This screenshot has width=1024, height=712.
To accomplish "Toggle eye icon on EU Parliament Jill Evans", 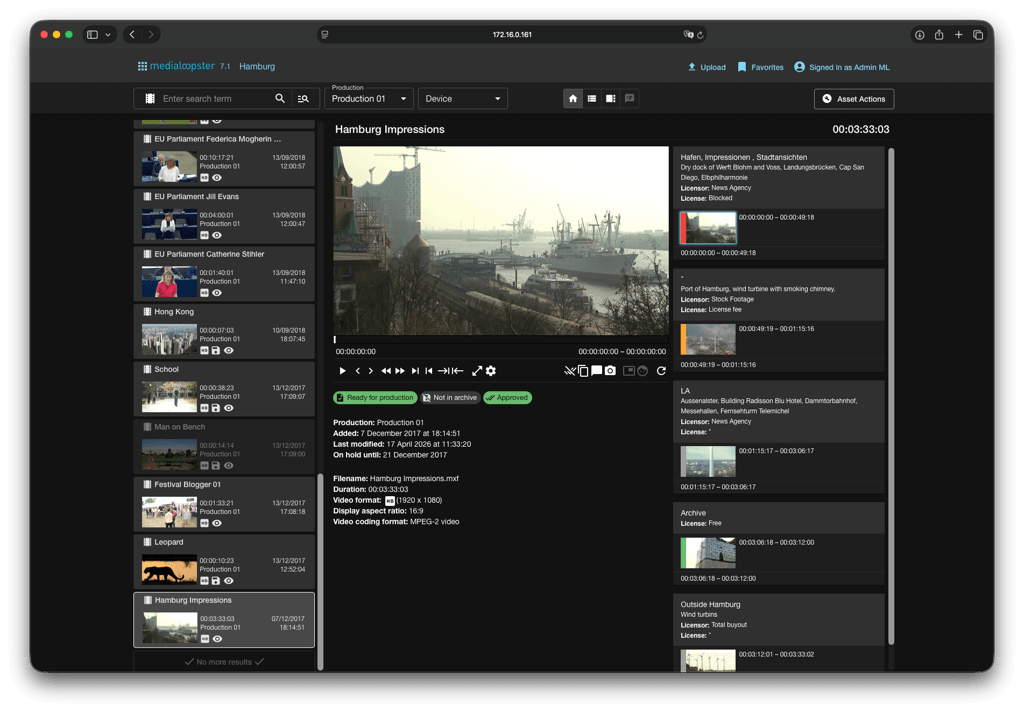I will (217, 235).
